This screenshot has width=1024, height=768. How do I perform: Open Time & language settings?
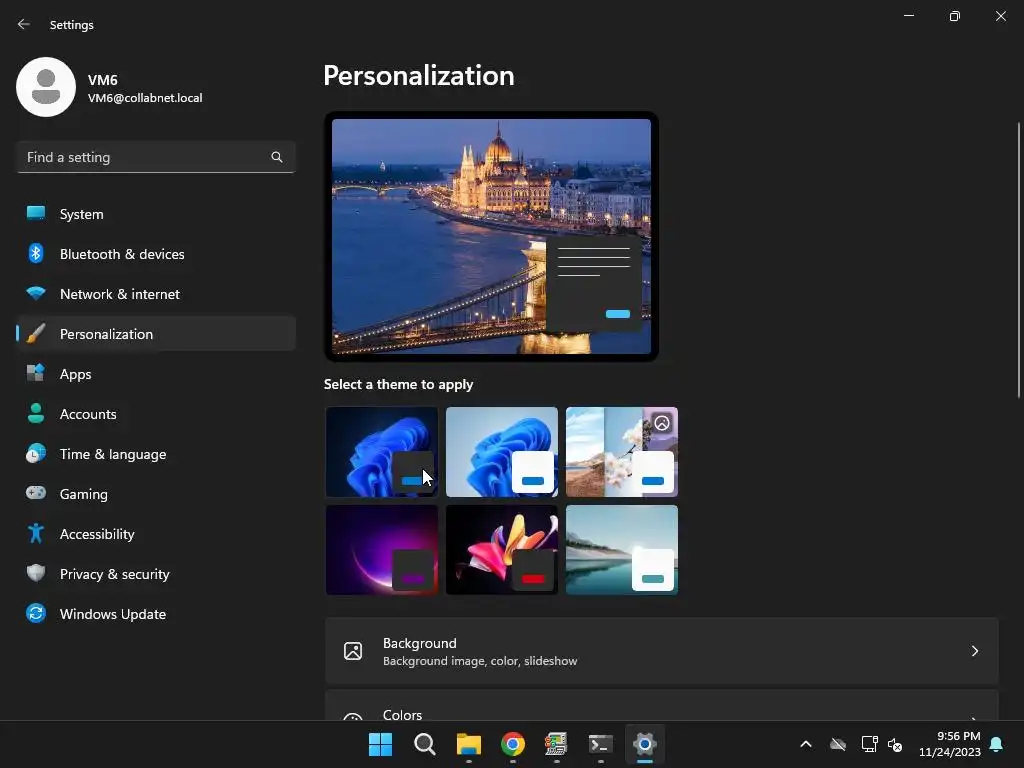[x=156, y=453]
